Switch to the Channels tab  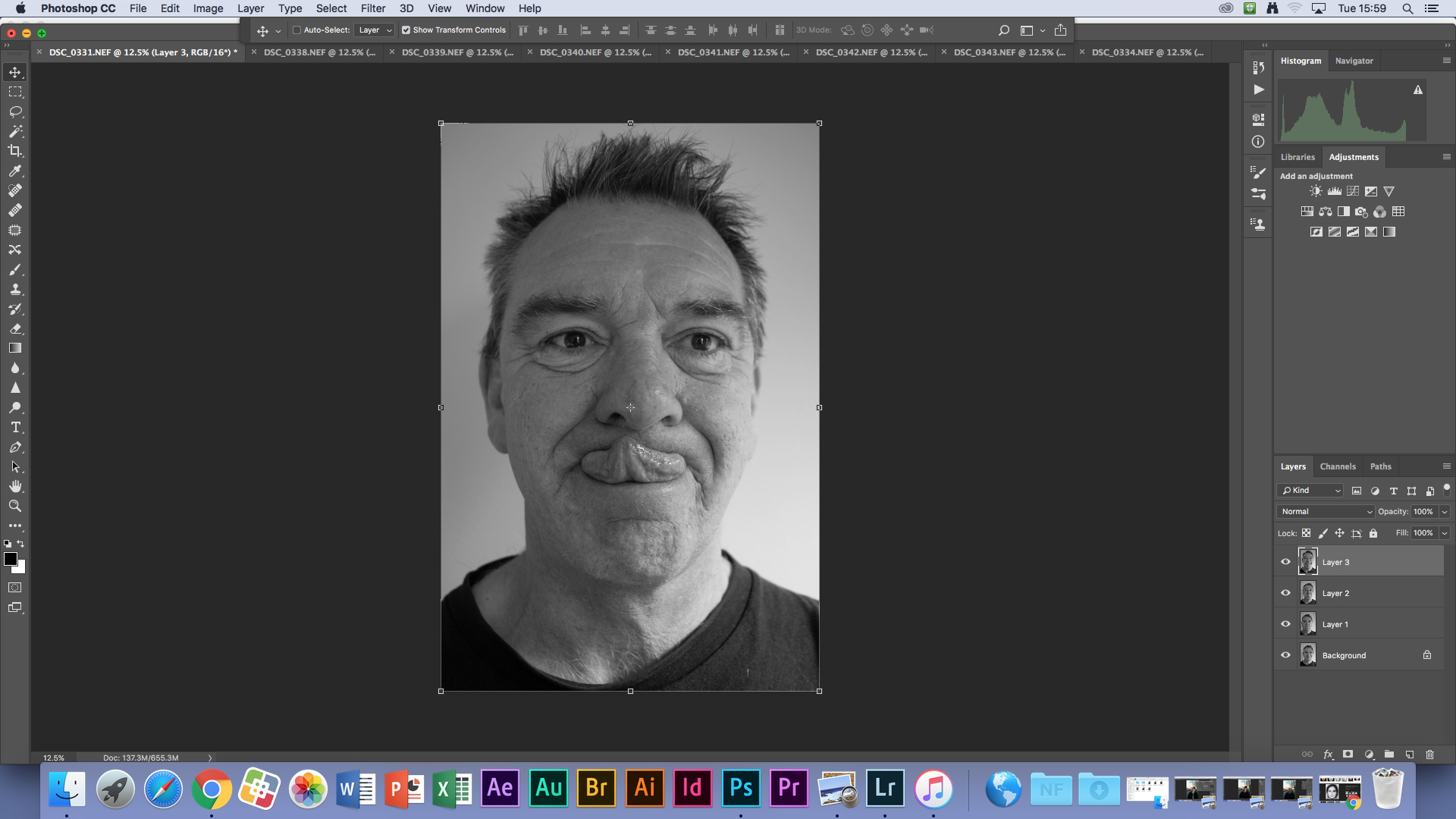tap(1337, 466)
